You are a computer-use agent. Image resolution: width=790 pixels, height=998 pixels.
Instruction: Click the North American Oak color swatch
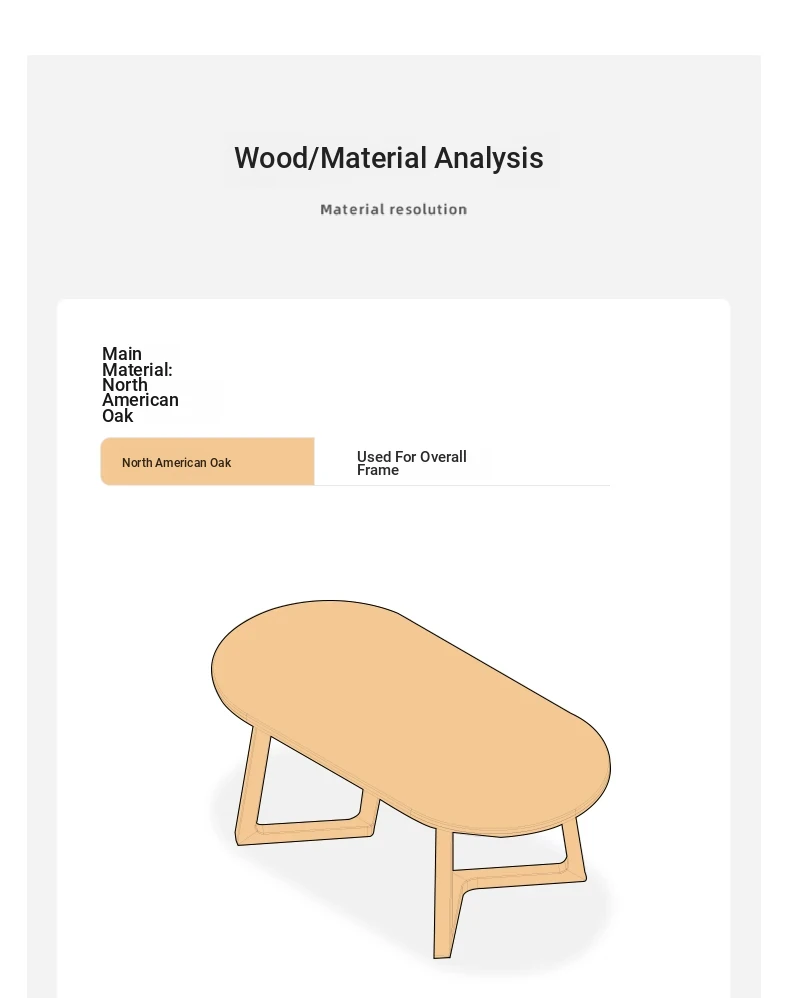[208, 461]
